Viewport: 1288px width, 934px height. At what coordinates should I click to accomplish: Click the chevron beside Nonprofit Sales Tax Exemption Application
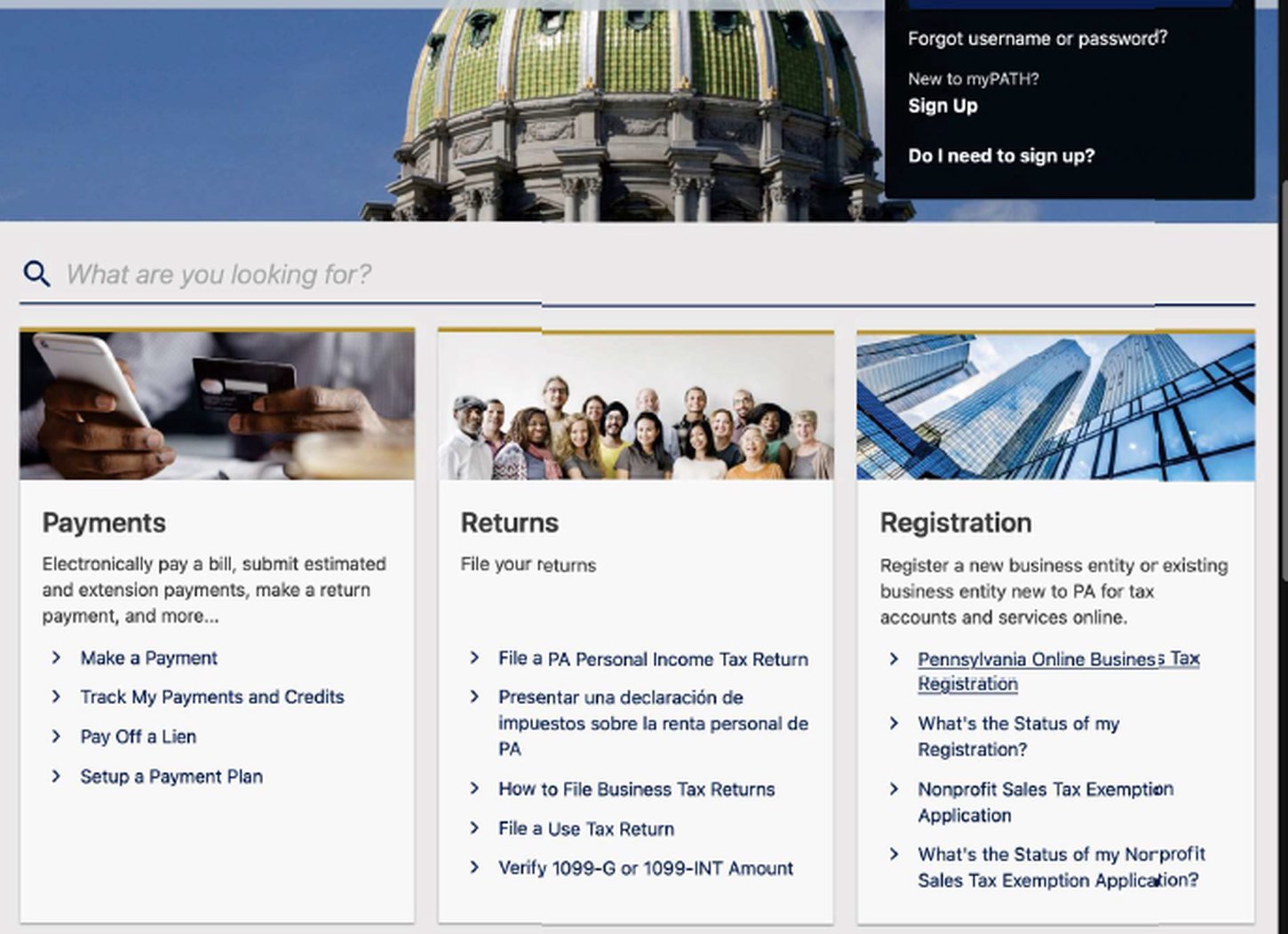(894, 789)
